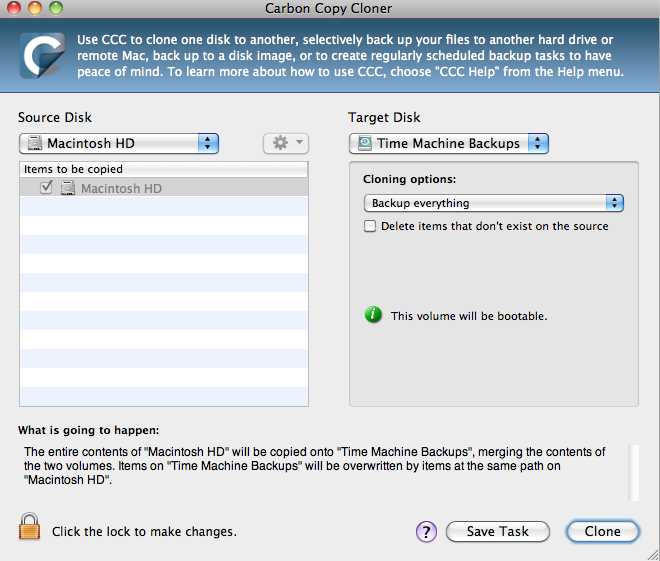
Task: Click 'Click the lock to make changes.' text
Action: (x=144, y=532)
